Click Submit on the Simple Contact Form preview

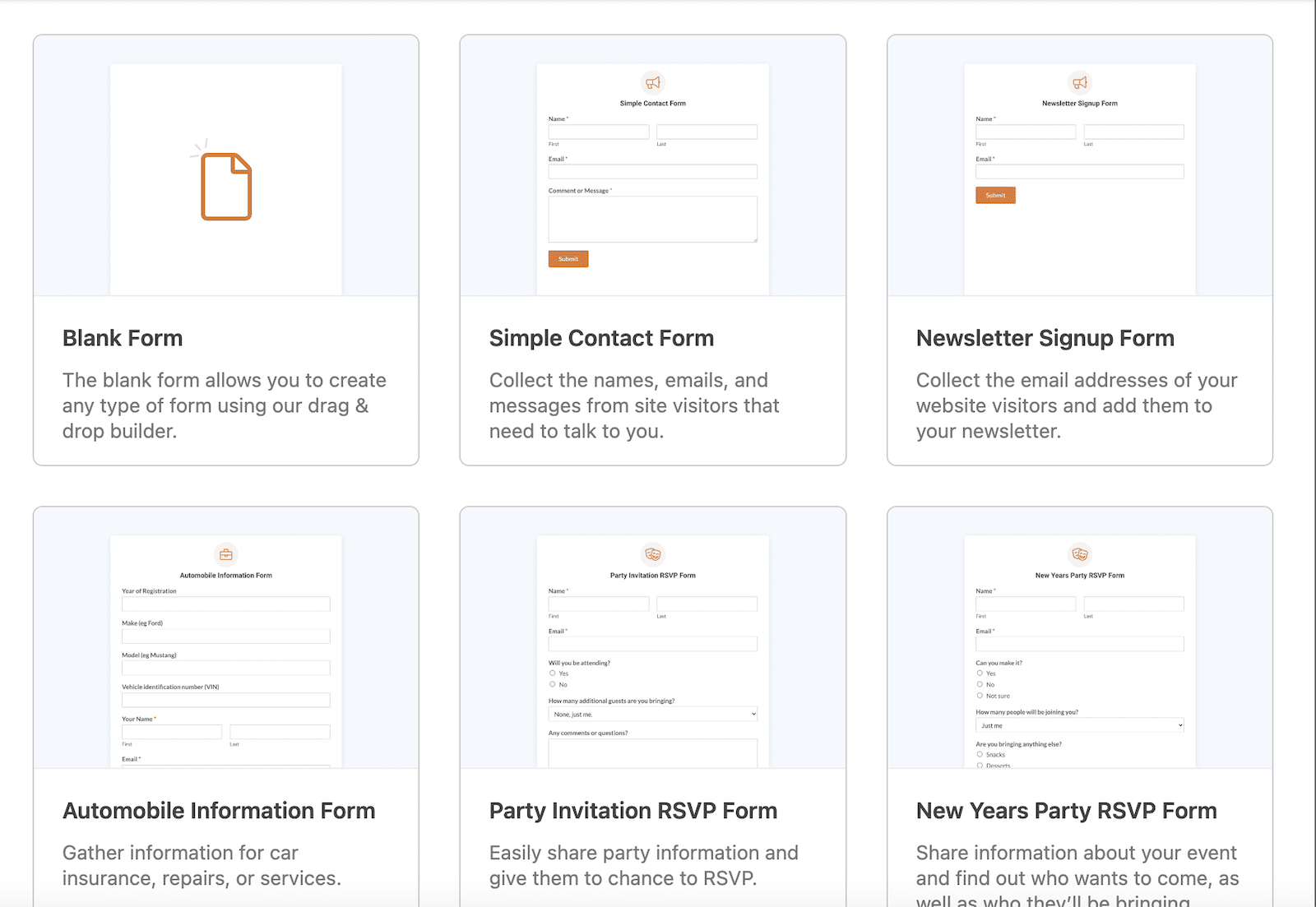pyautogui.click(x=568, y=258)
